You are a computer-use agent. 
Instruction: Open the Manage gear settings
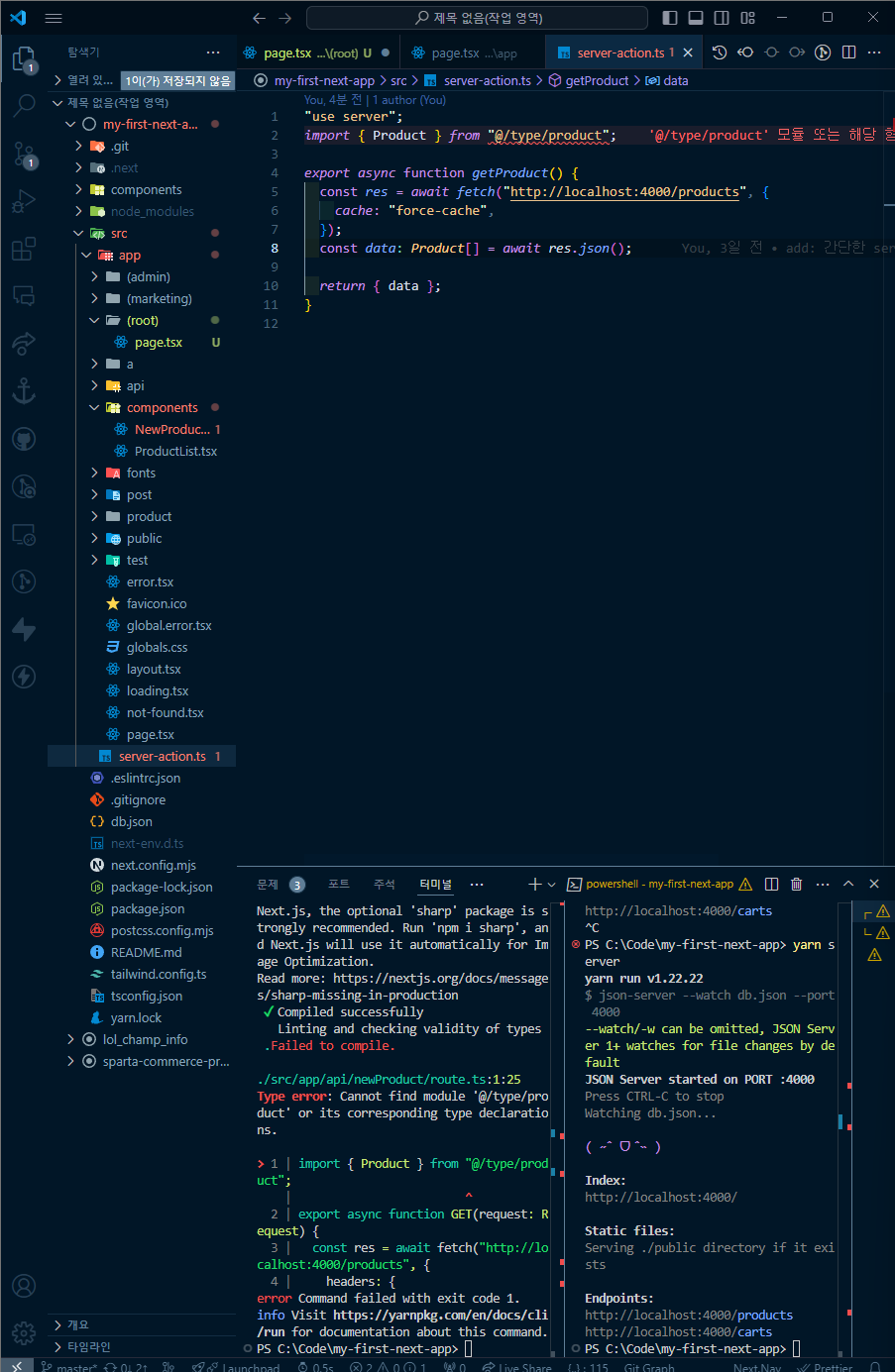click(24, 1332)
